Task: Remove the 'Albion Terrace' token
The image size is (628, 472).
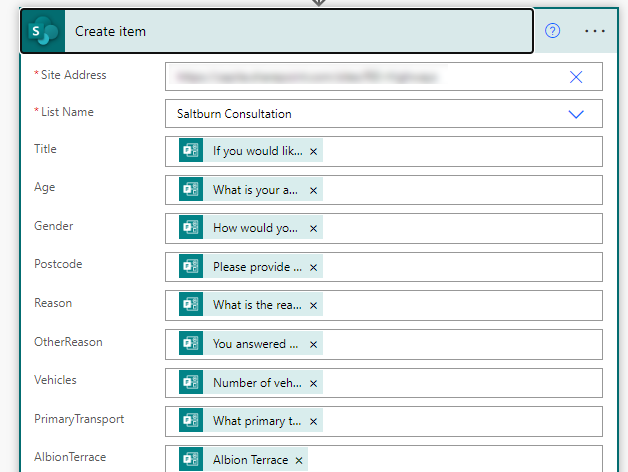Action: click(x=299, y=460)
